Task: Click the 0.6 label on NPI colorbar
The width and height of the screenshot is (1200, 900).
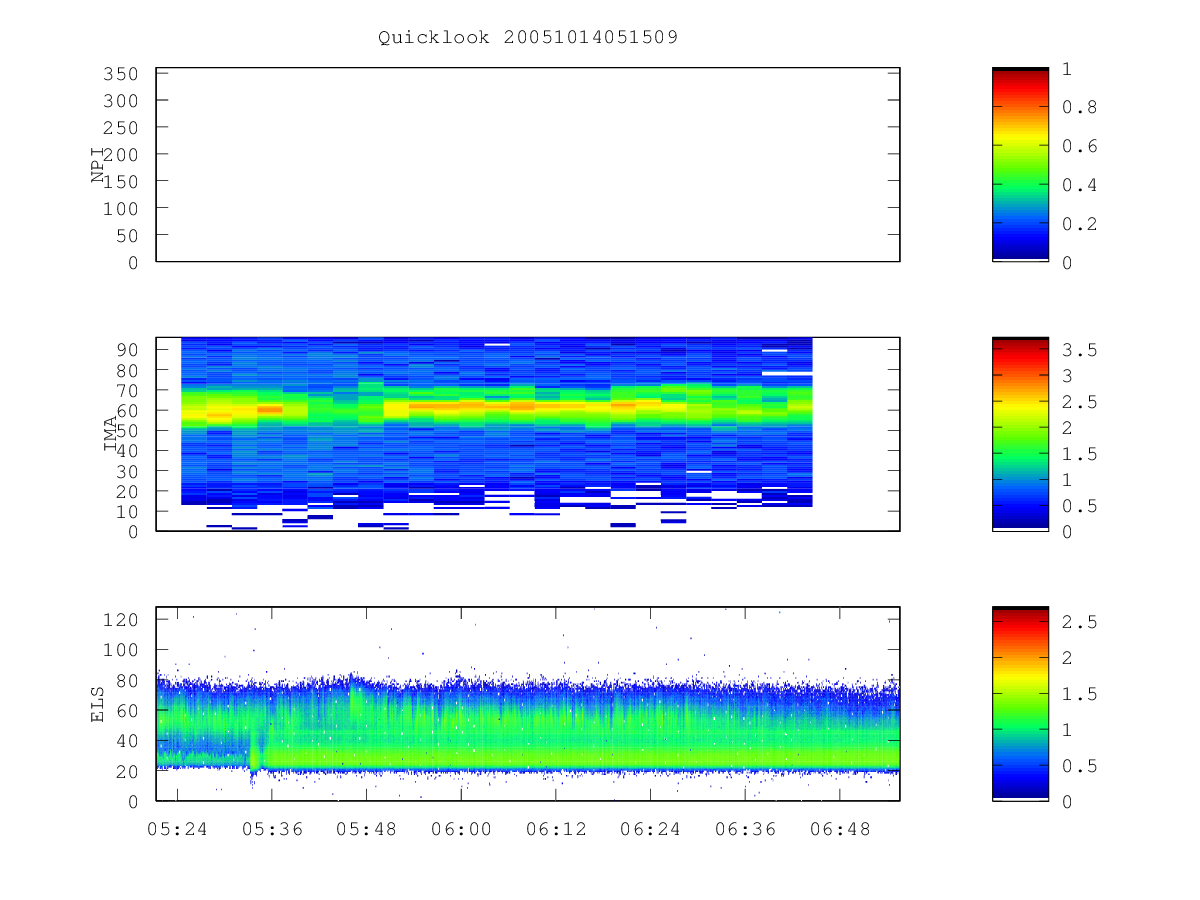Action: click(x=1081, y=146)
